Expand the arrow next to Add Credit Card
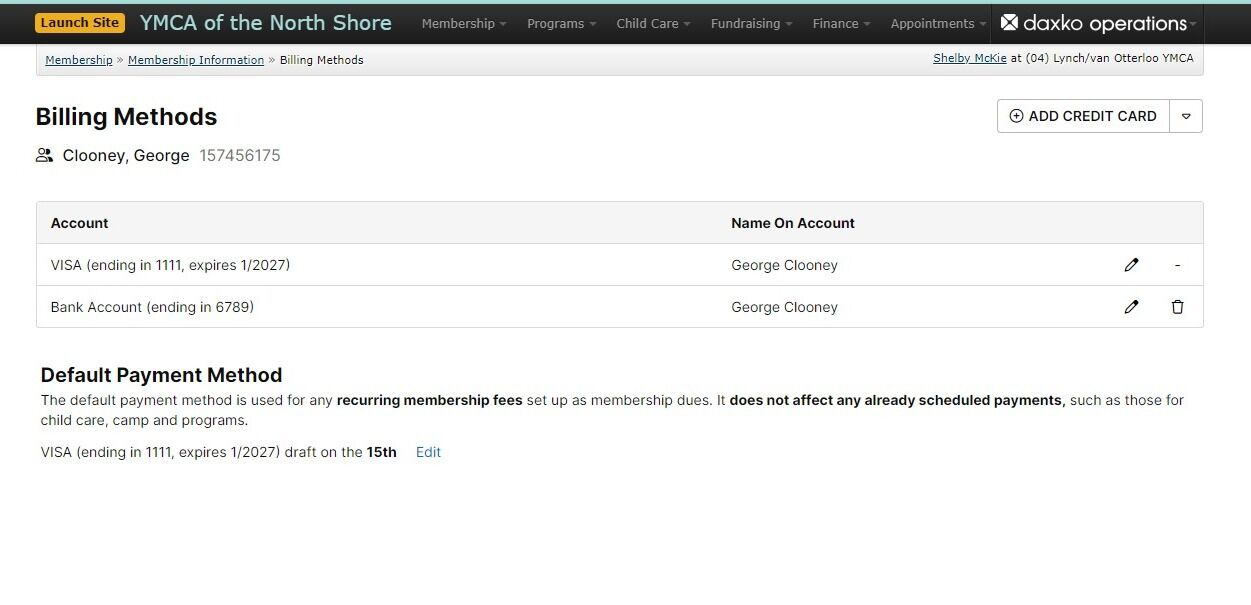Screen dimensions: 1251x605 click(1186, 116)
